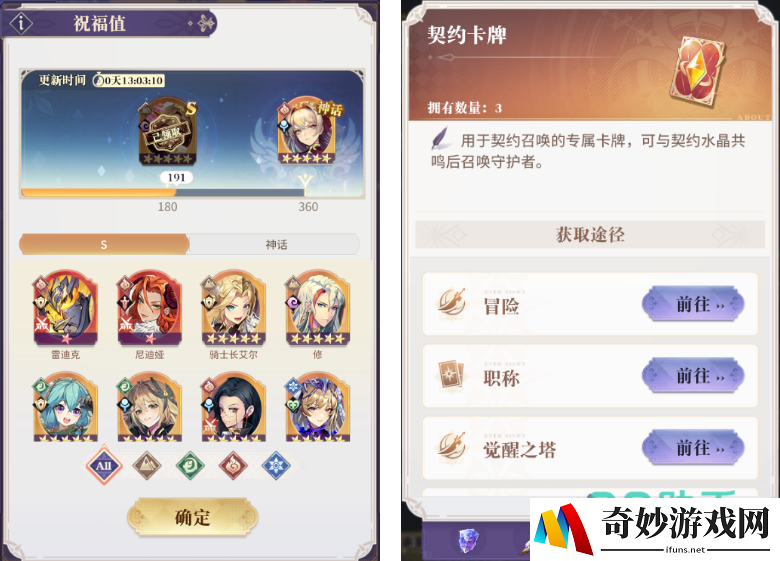Open the info icon beside 祝福值
The image size is (780, 561).
click(21, 23)
